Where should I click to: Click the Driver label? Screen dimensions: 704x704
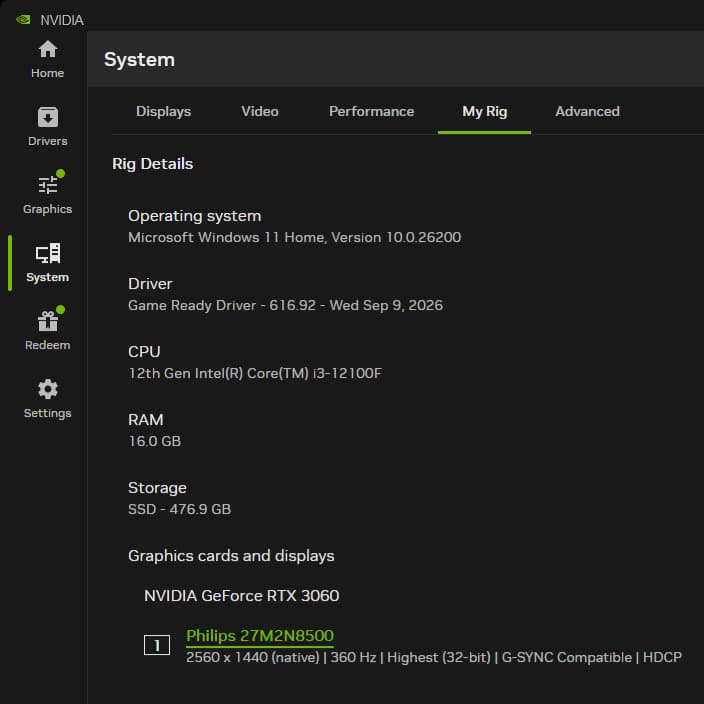tap(150, 284)
